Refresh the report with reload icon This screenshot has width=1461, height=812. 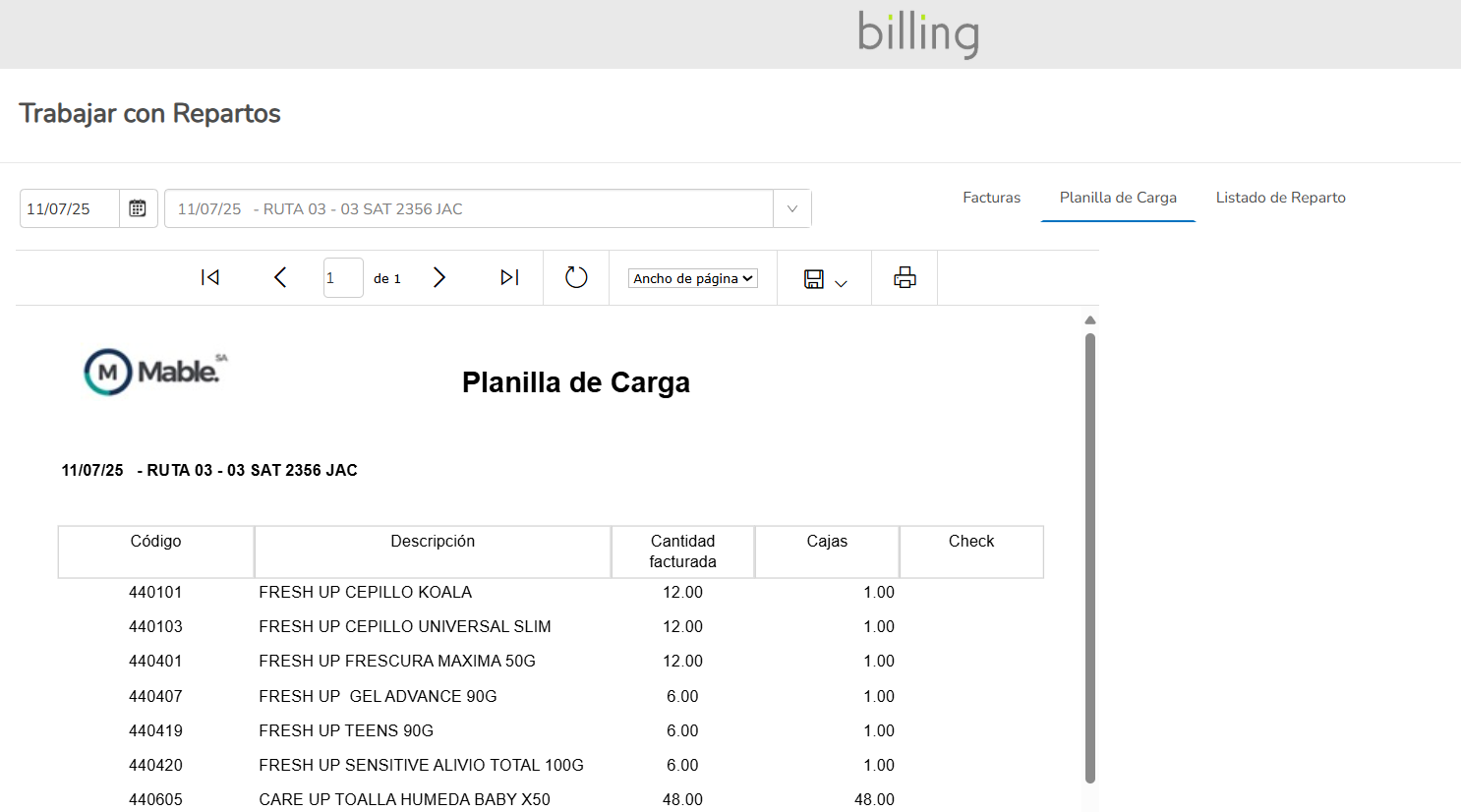(576, 278)
